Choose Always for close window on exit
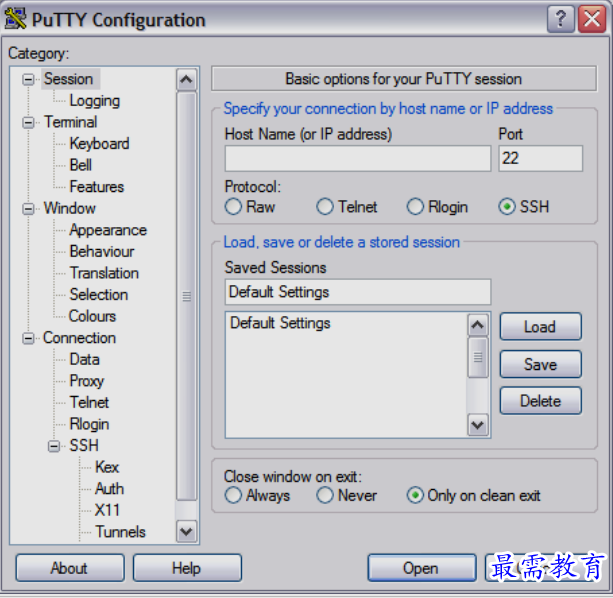The width and height of the screenshot is (613, 598). pyautogui.click(x=233, y=495)
